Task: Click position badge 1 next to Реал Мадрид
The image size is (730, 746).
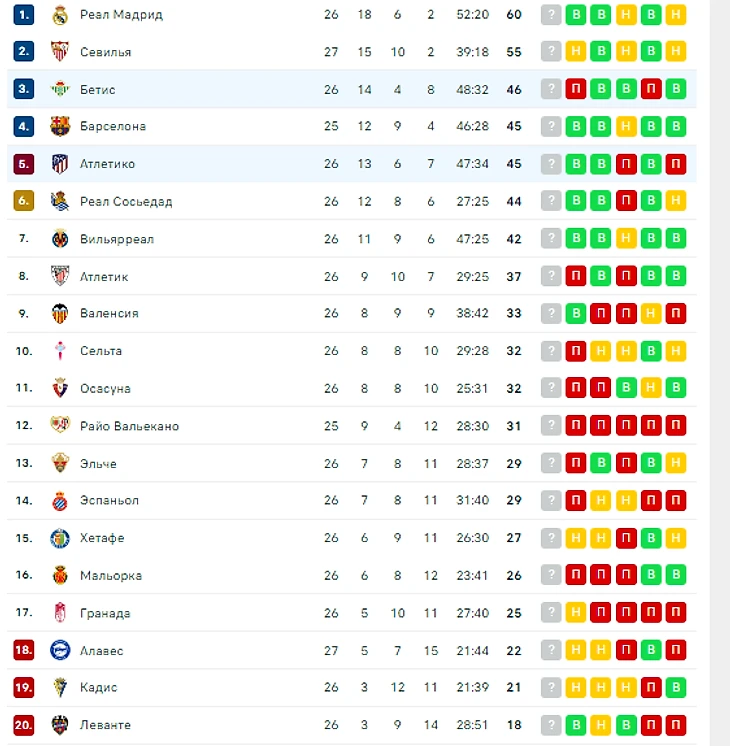Action: [x=24, y=15]
